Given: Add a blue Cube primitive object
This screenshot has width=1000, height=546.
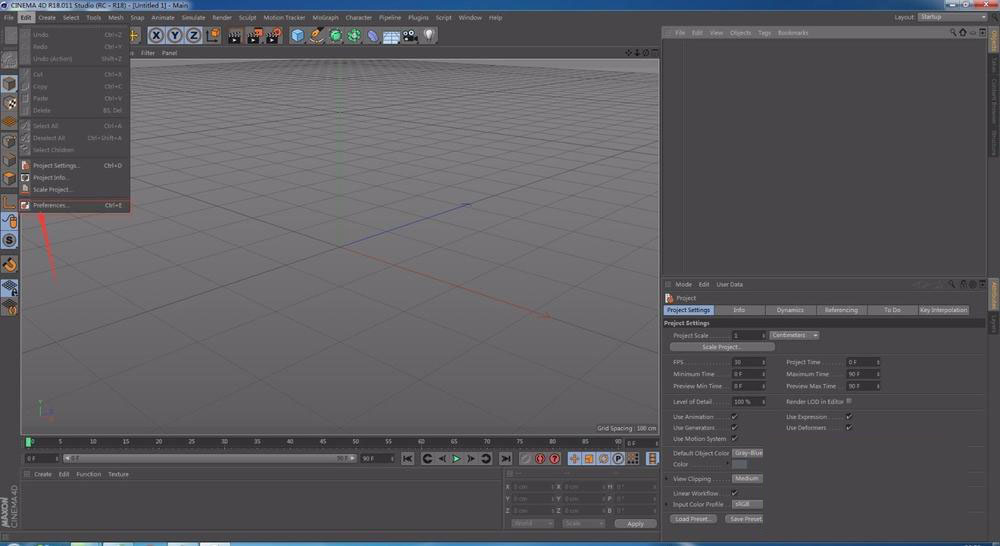Looking at the screenshot, I should pos(297,36).
